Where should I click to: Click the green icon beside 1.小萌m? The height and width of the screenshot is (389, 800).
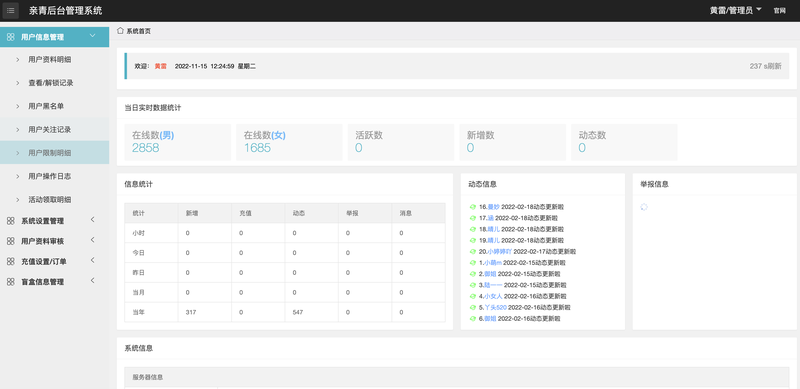coord(473,263)
